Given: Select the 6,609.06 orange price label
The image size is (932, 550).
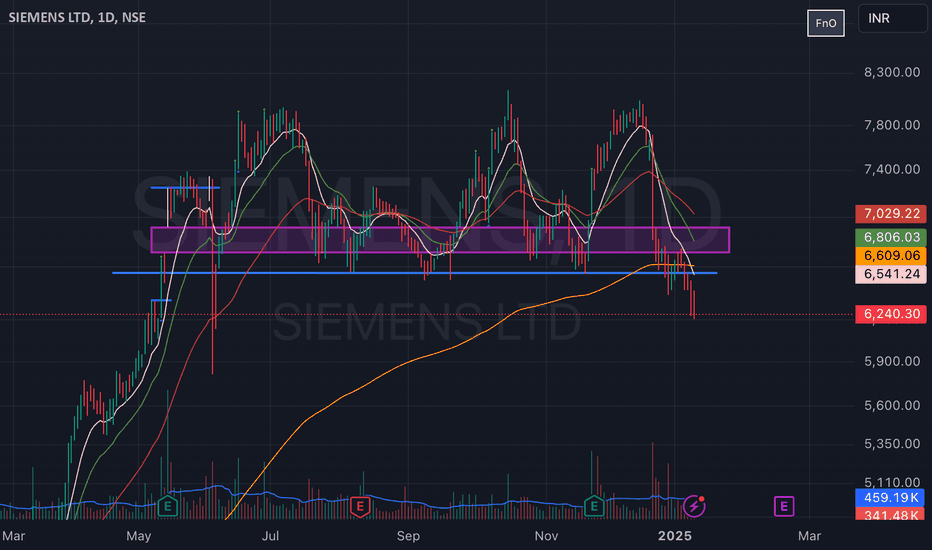Looking at the screenshot, I should (890, 256).
